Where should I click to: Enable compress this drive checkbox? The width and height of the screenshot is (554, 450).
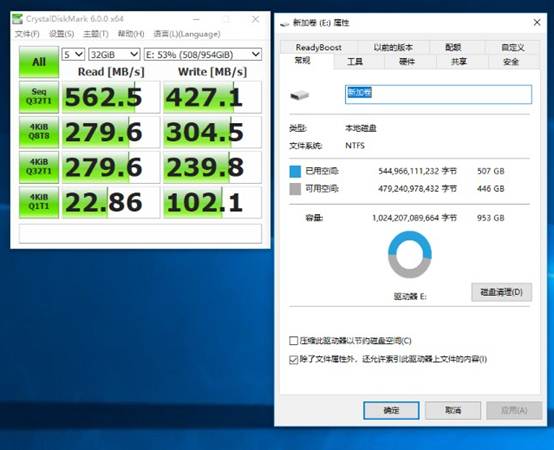tap(293, 341)
